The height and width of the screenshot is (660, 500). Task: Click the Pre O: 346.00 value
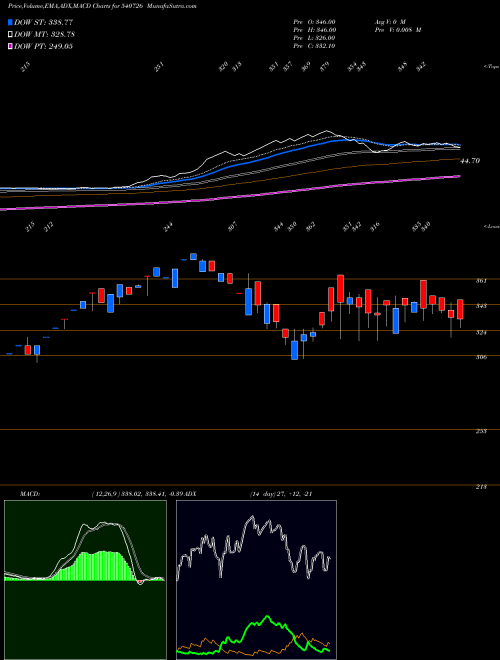(315, 21)
